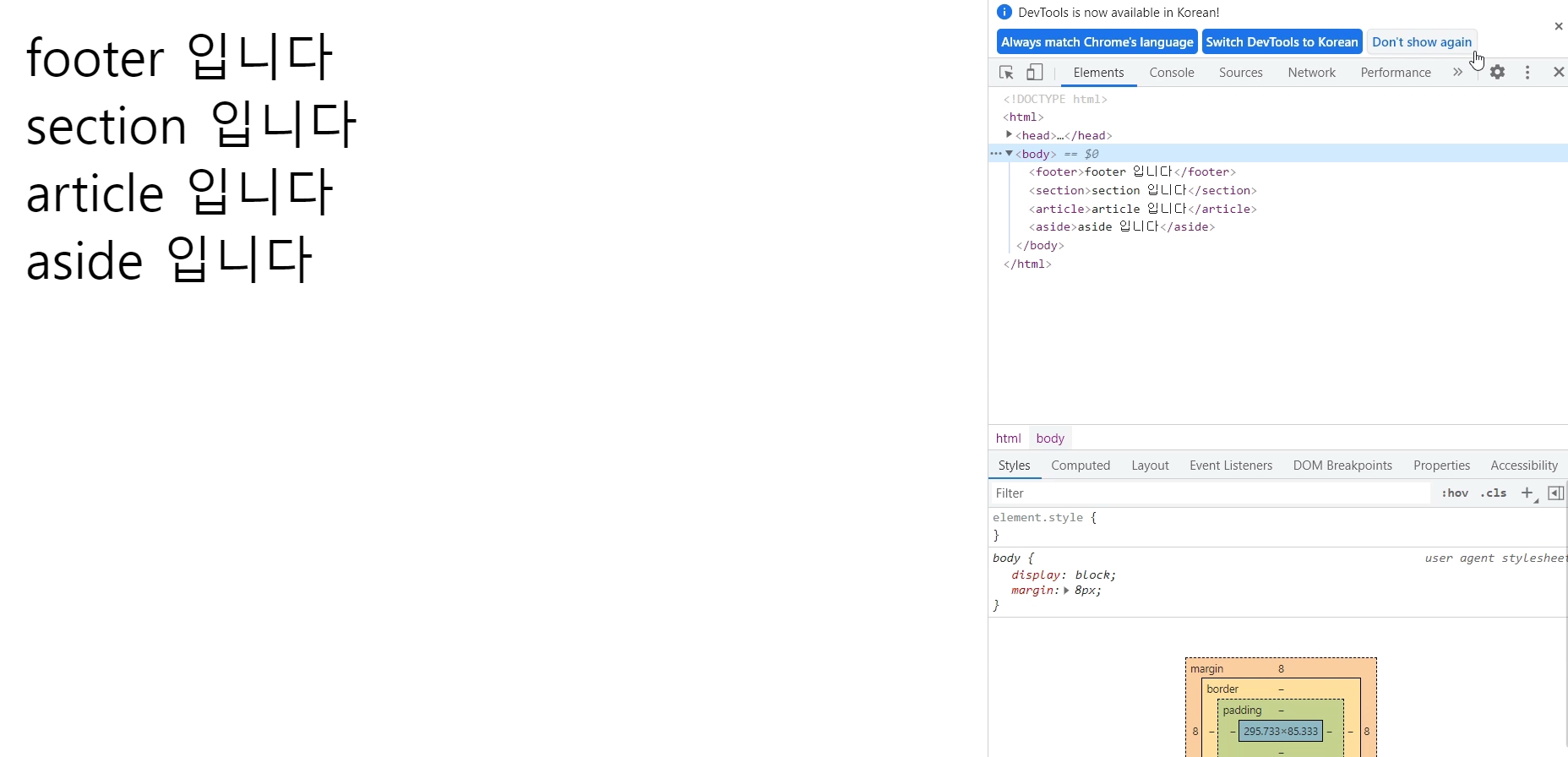The height and width of the screenshot is (757, 1568).
Task: Click Always match Chrome's language button
Action: pyautogui.click(x=1097, y=42)
